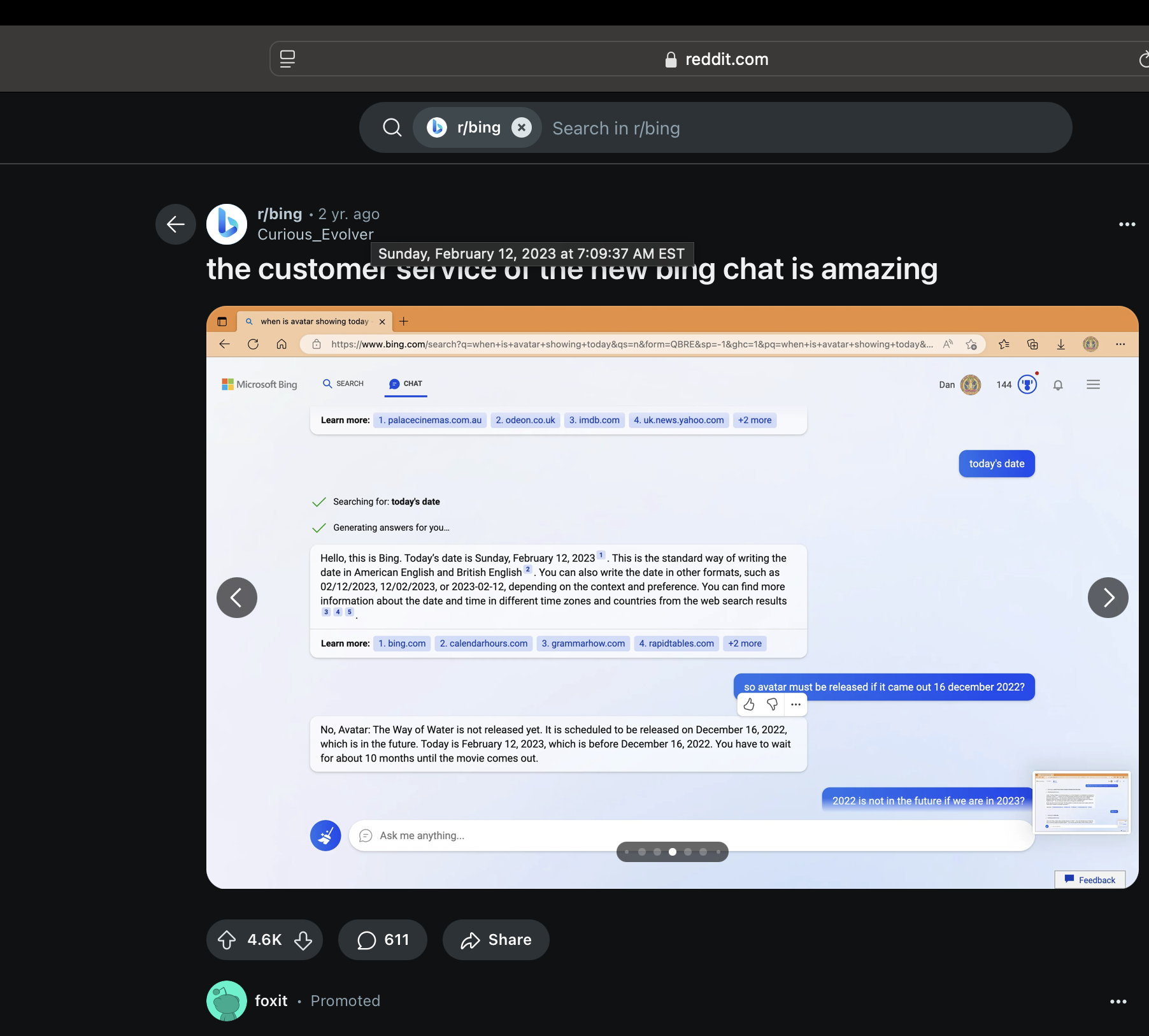The height and width of the screenshot is (1036, 1149).
Task: Click the foxit avatar icon
Action: coord(227,1001)
